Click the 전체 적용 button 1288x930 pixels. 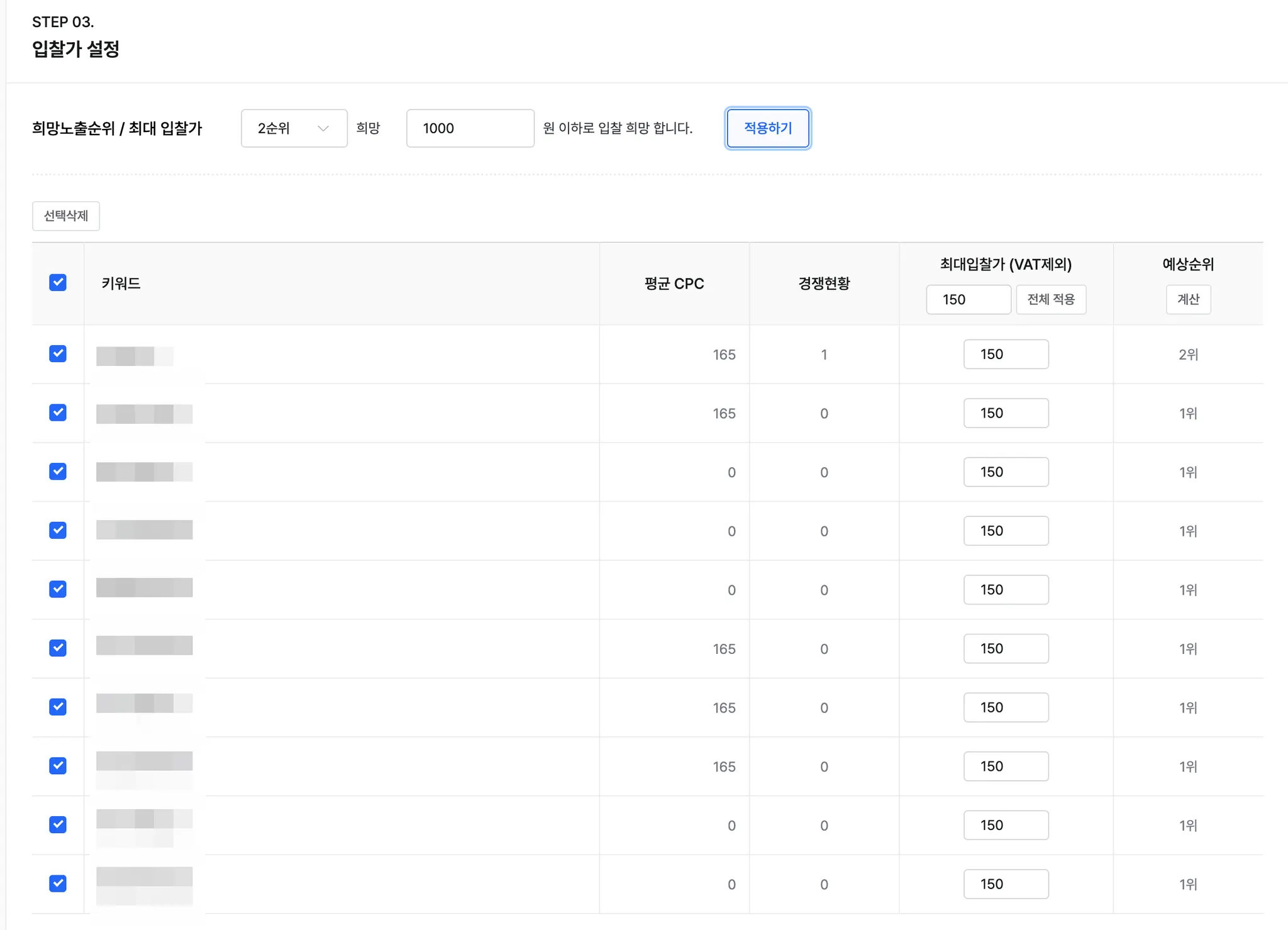[1051, 299]
